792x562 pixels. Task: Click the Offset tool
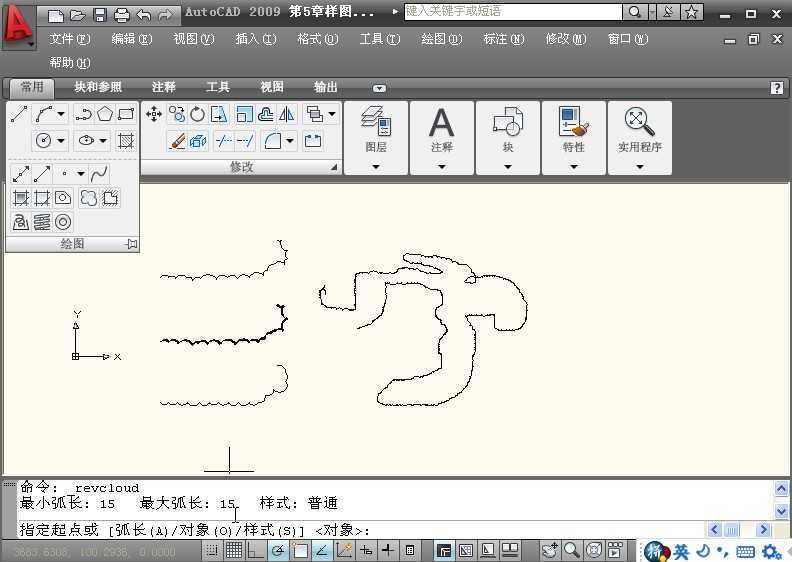tap(265, 114)
